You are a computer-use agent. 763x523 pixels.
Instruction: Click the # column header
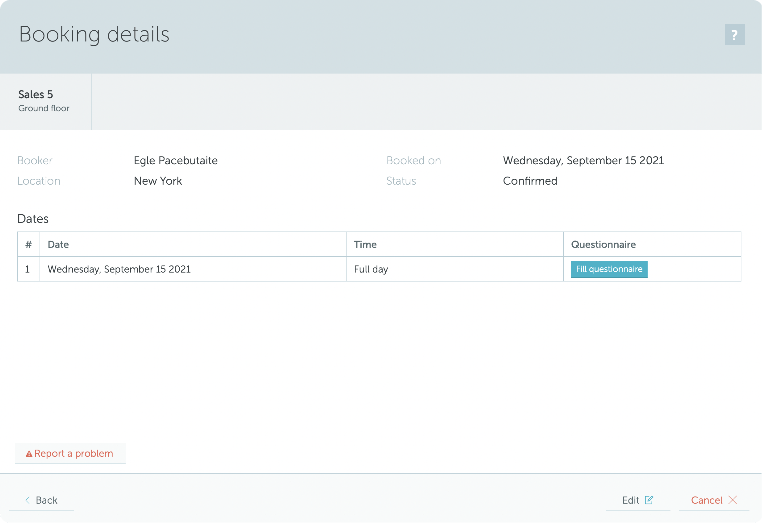tap(29, 244)
